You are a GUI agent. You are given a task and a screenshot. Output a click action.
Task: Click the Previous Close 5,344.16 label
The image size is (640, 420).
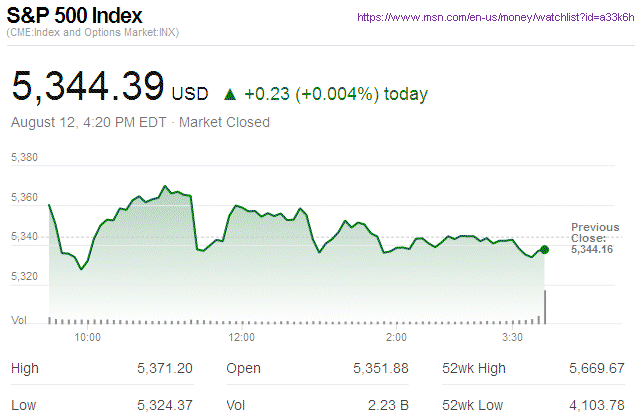click(590, 239)
